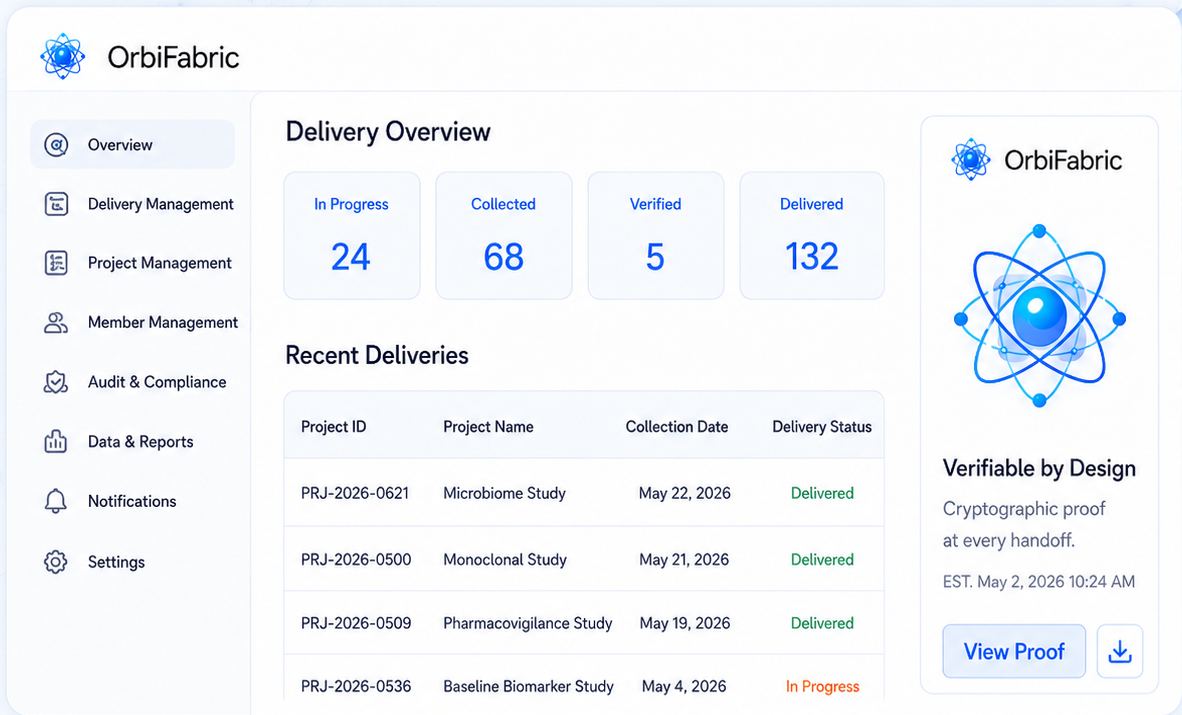The image size is (1182, 715).
Task: Click the In Progress status for Baseline Biomarker
Action: pyautogui.click(x=822, y=686)
